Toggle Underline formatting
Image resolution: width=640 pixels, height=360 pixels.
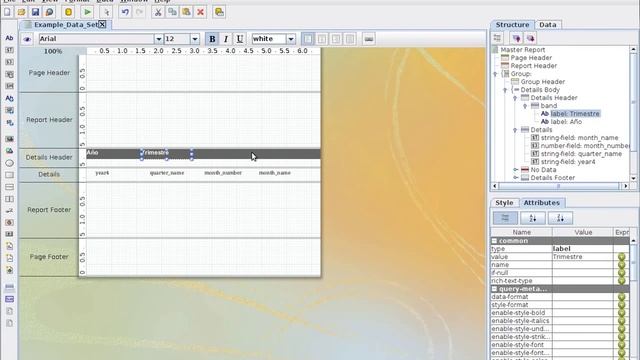coord(240,39)
